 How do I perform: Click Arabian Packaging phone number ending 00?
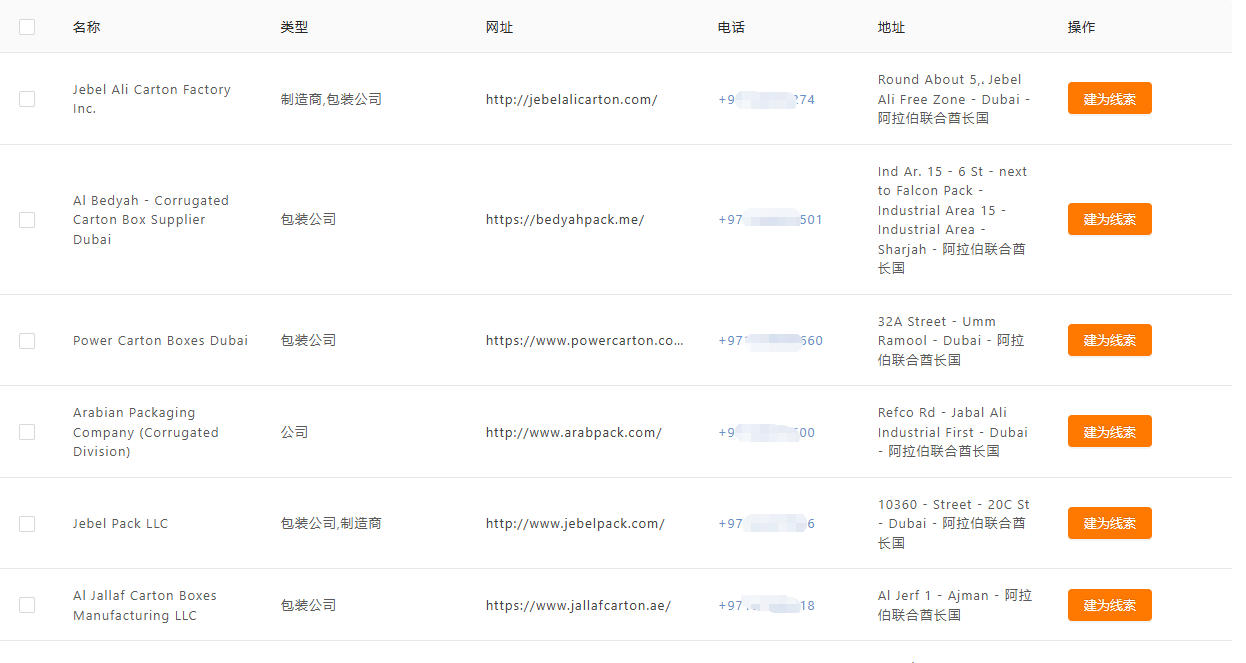click(x=766, y=432)
